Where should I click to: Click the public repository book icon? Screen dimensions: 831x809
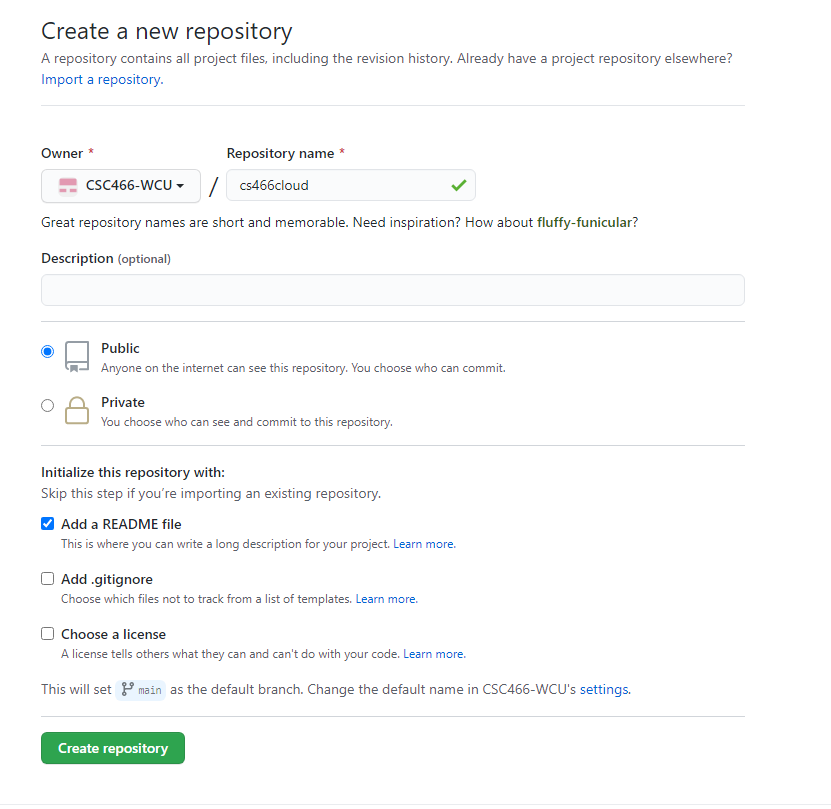[77, 357]
